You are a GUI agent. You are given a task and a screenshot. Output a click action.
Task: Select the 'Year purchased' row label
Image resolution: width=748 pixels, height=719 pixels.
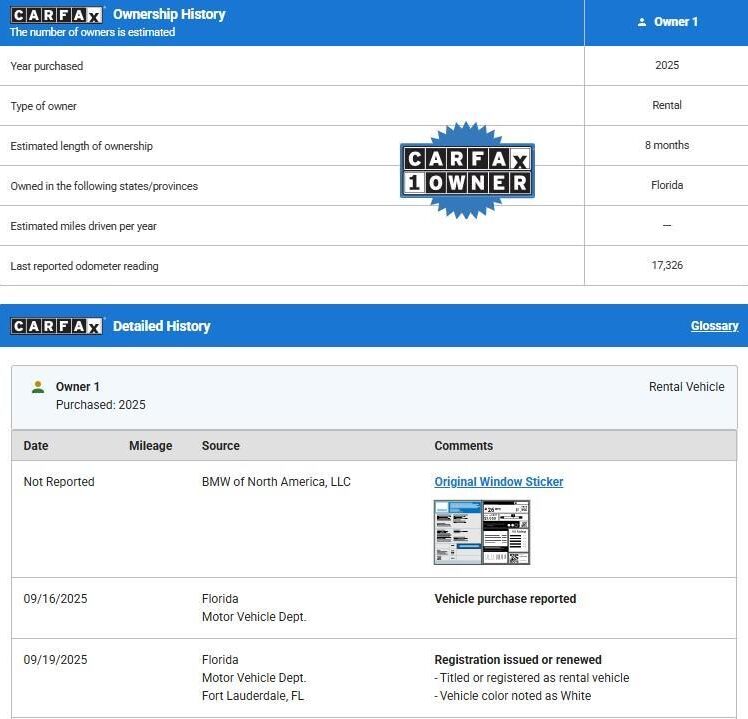[x=47, y=66]
